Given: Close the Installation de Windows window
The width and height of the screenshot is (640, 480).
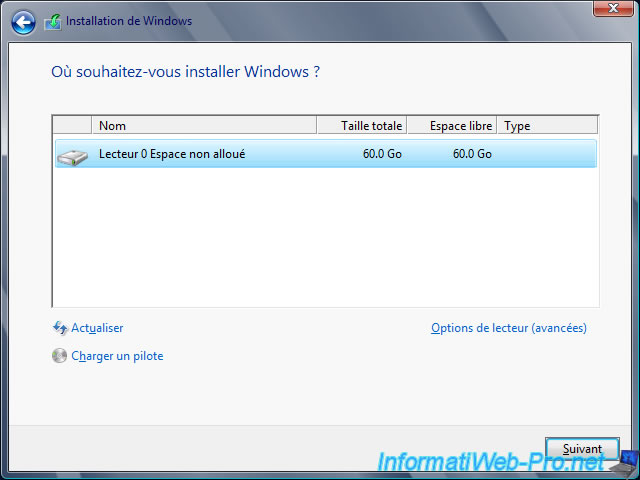Looking at the screenshot, I should 613,8.
